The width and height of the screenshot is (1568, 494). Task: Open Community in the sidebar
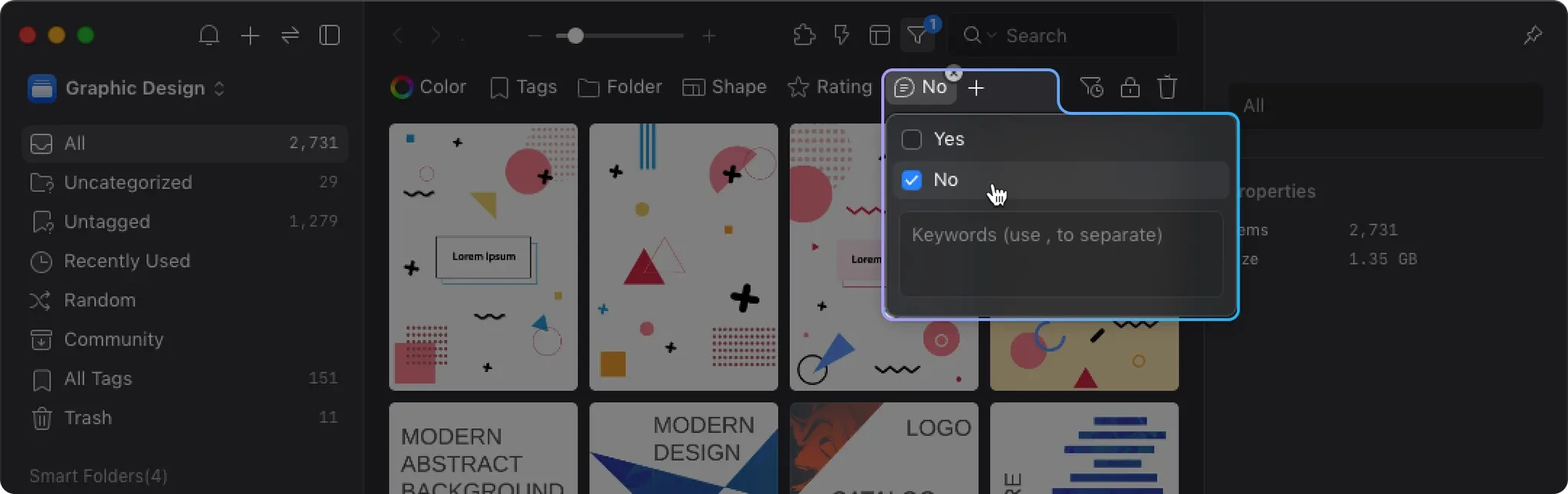tap(185, 339)
